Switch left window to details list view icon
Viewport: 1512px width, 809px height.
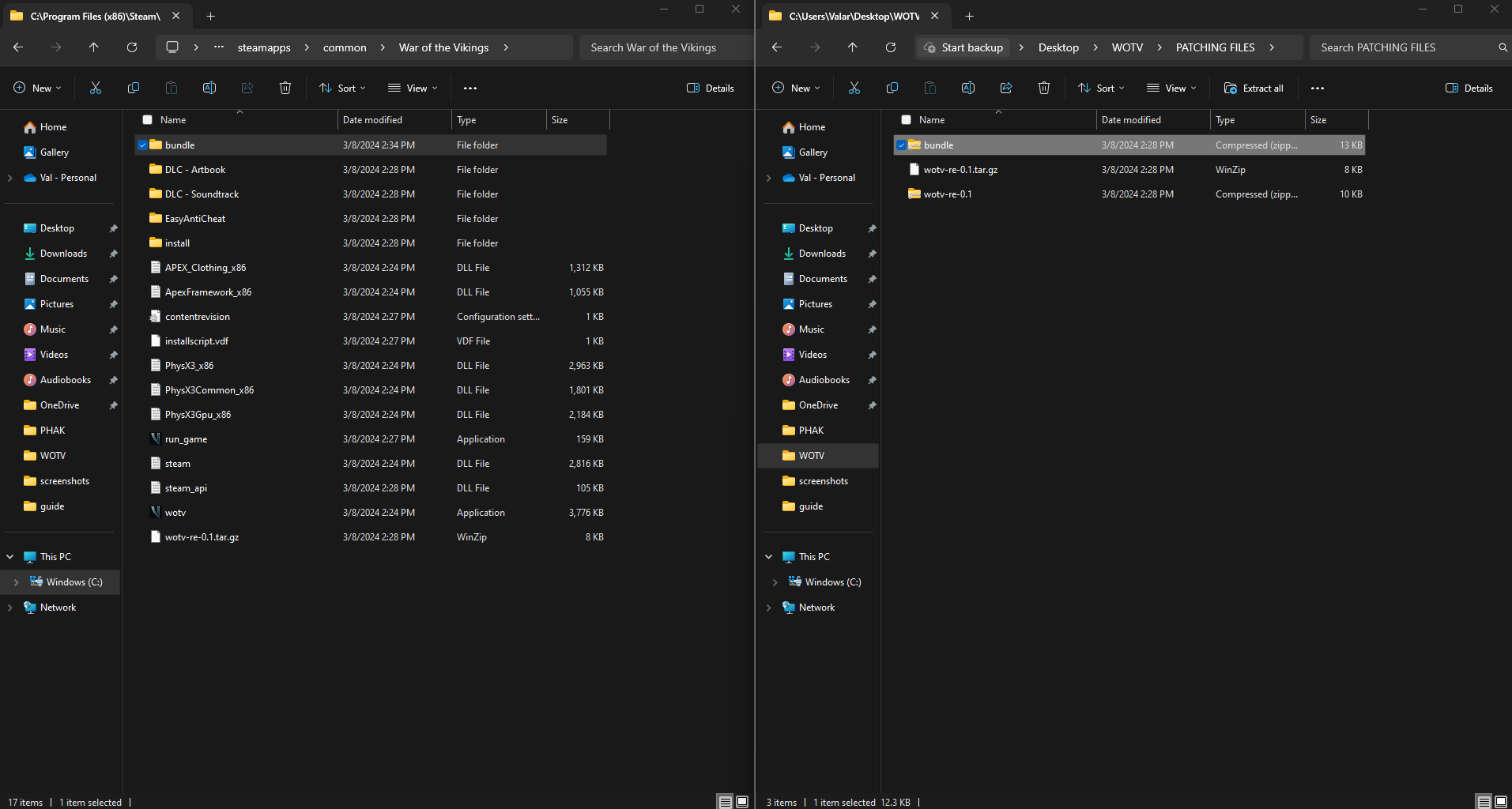725,802
